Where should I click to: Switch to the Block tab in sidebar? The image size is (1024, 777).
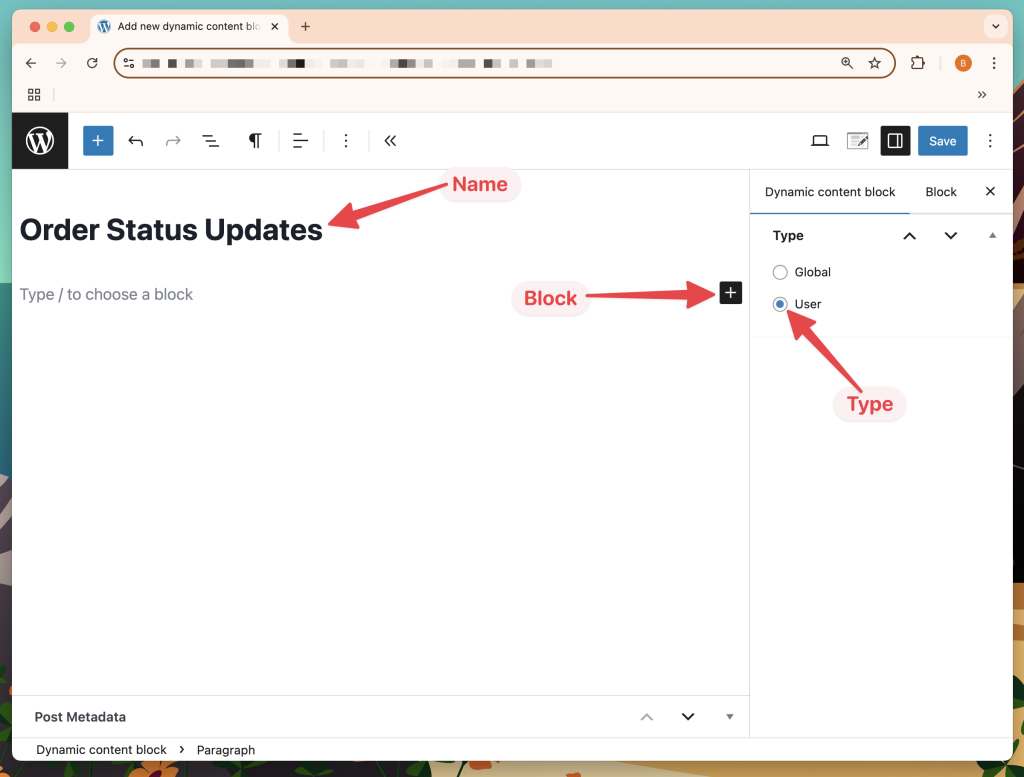940,191
